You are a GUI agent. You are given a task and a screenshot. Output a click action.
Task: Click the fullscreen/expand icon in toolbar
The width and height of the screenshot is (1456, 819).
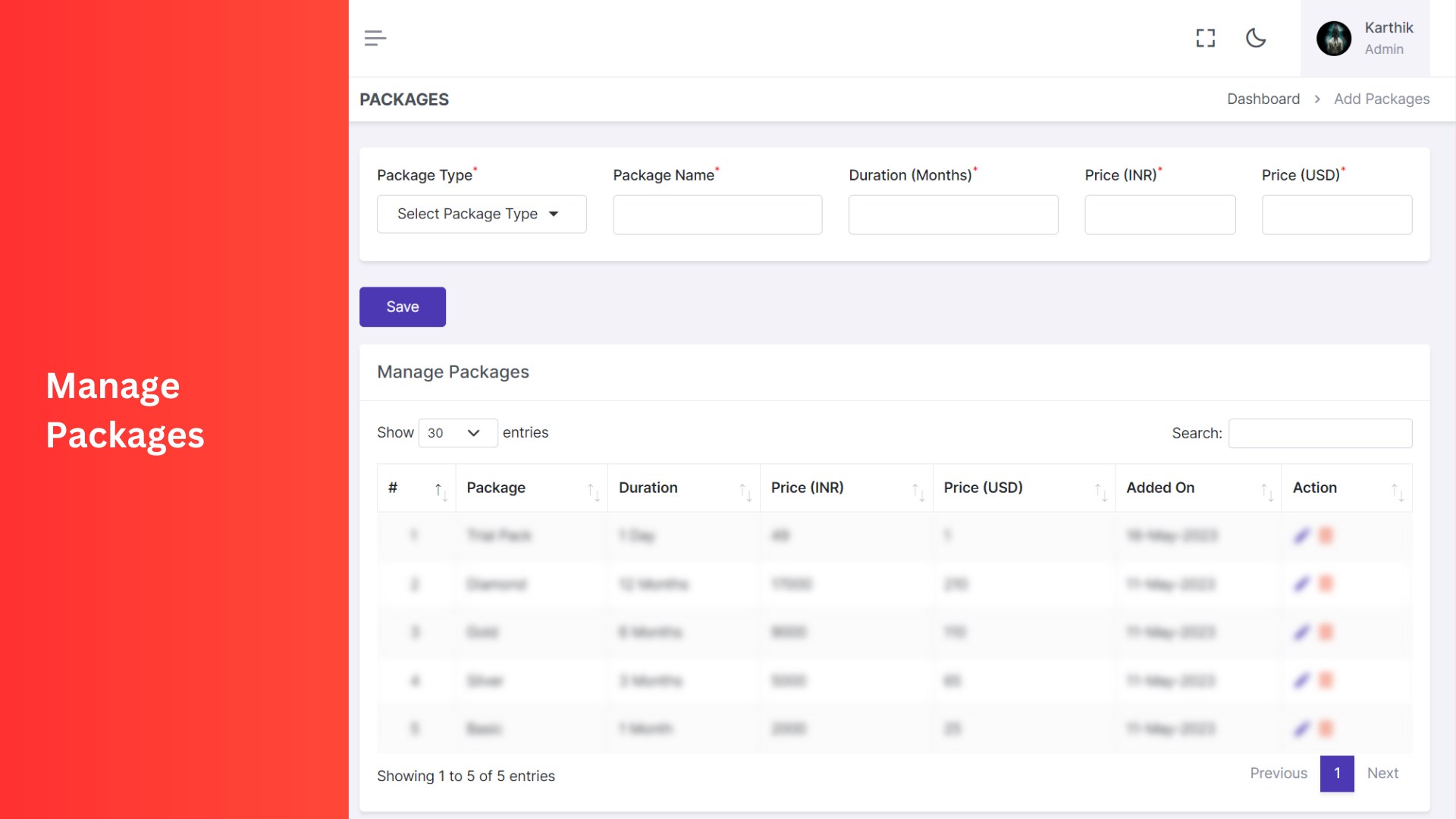click(x=1206, y=37)
